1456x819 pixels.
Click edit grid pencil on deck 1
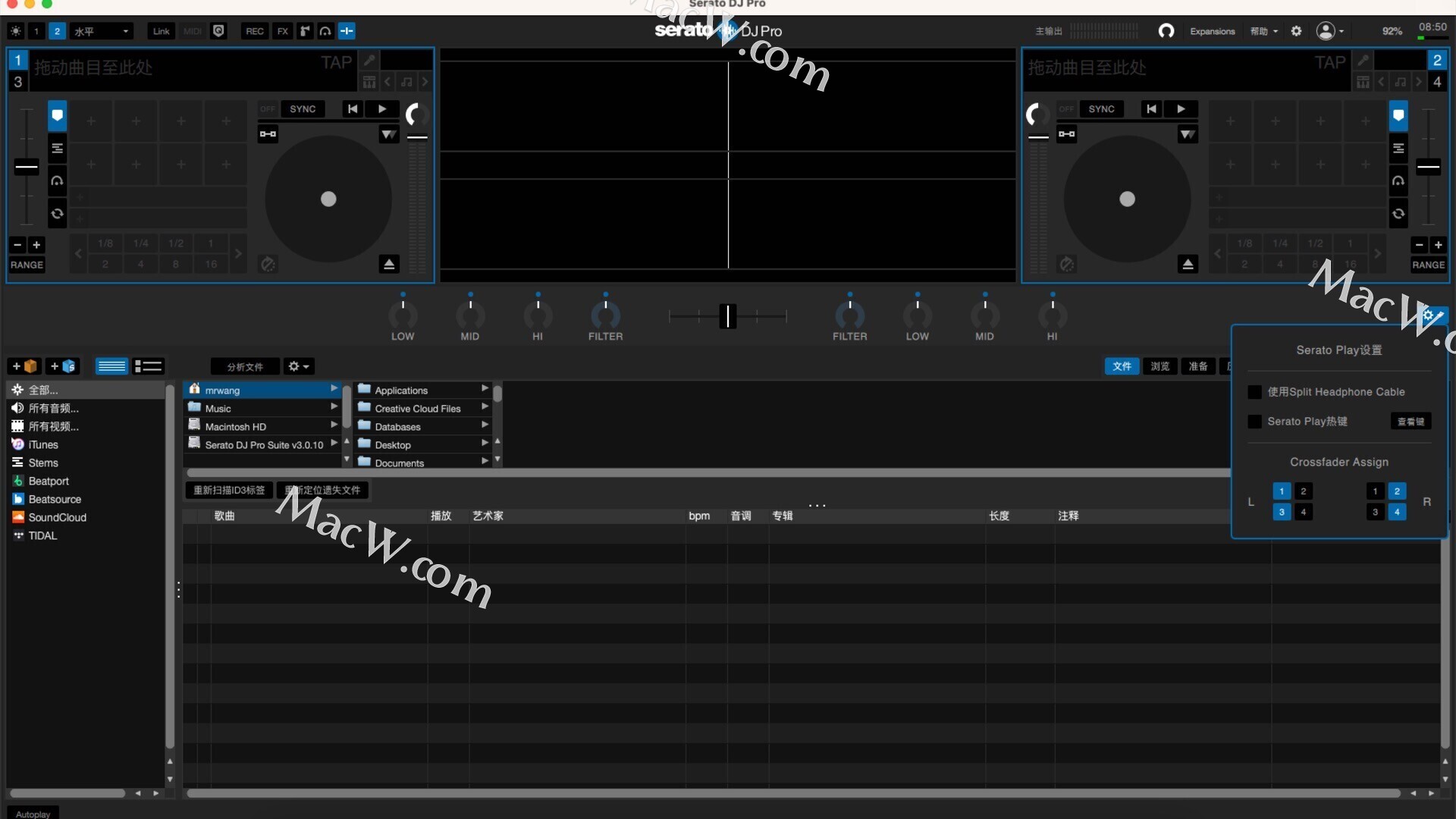(369, 61)
